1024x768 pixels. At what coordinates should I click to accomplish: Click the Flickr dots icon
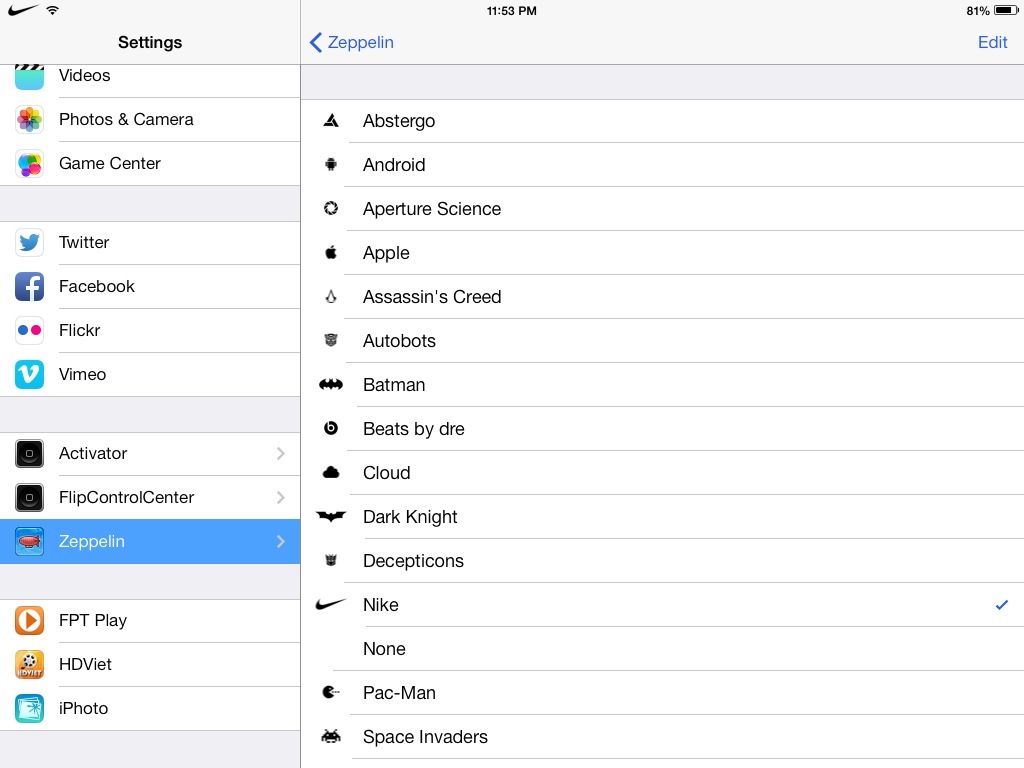tap(29, 330)
